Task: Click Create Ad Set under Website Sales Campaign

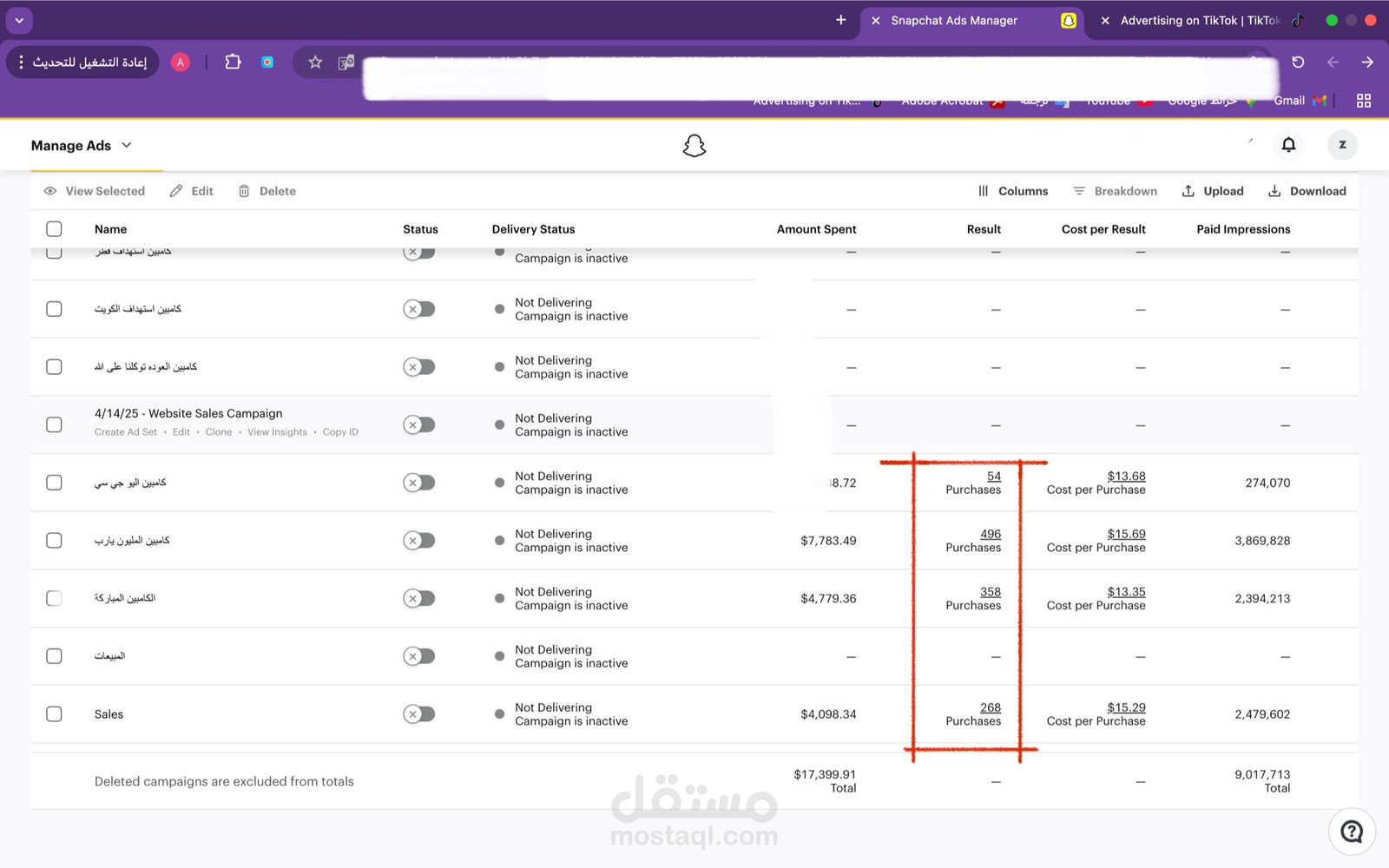Action: (x=126, y=432)
